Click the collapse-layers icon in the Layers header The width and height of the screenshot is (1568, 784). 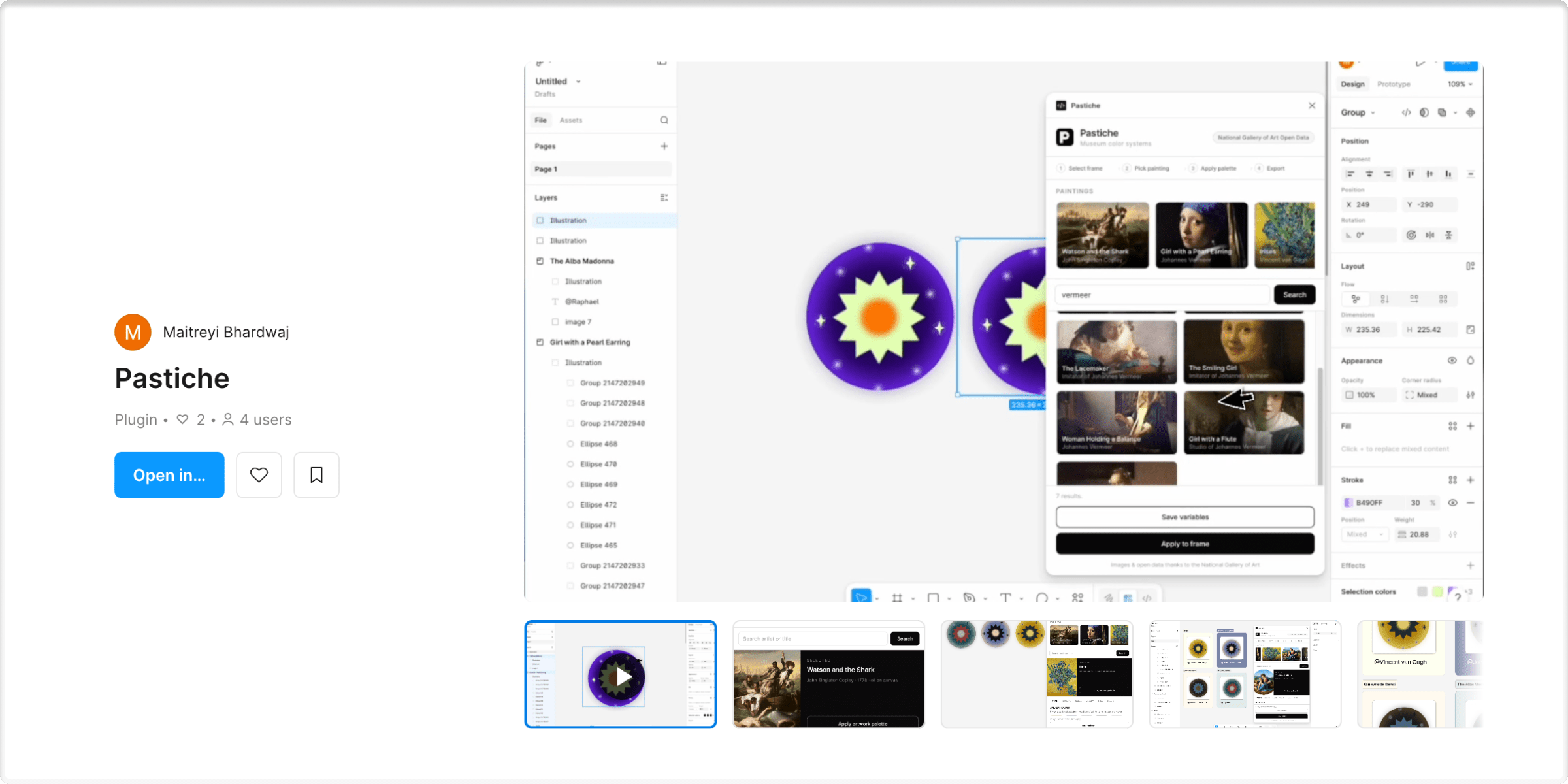664,197
